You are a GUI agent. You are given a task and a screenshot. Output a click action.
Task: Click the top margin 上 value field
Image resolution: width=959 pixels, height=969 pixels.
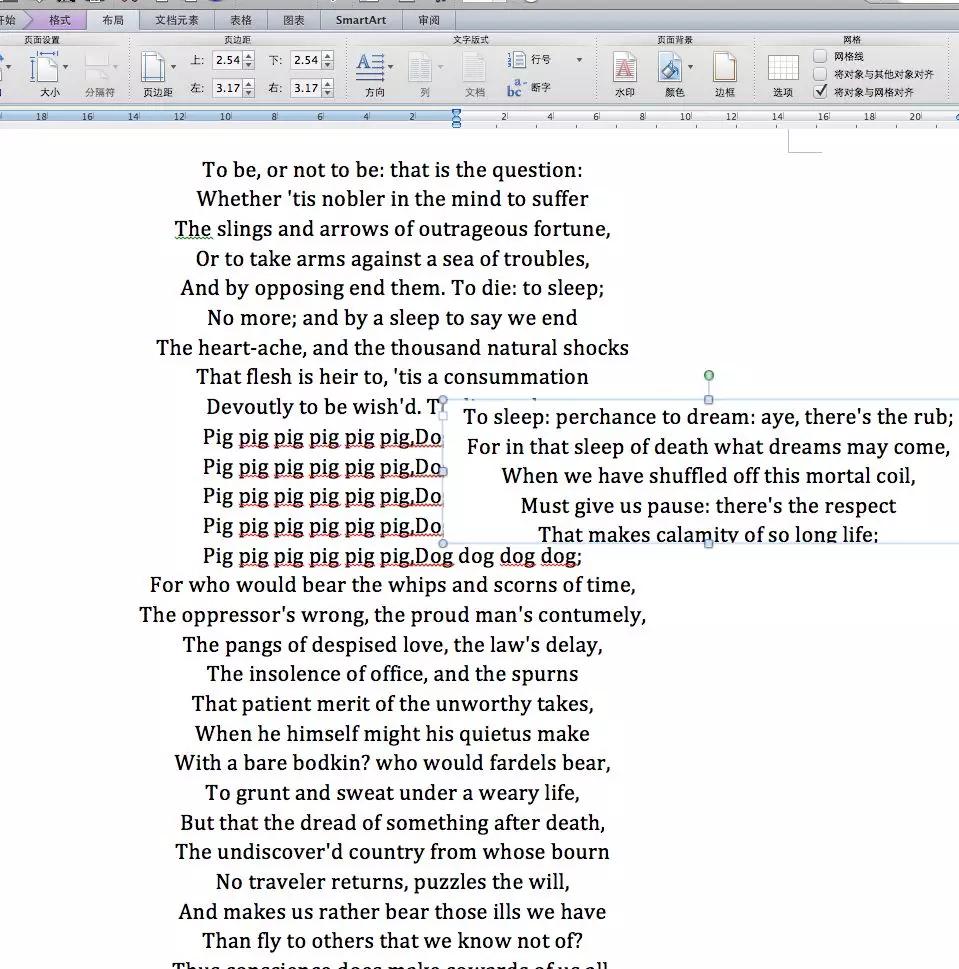(227, 60)
